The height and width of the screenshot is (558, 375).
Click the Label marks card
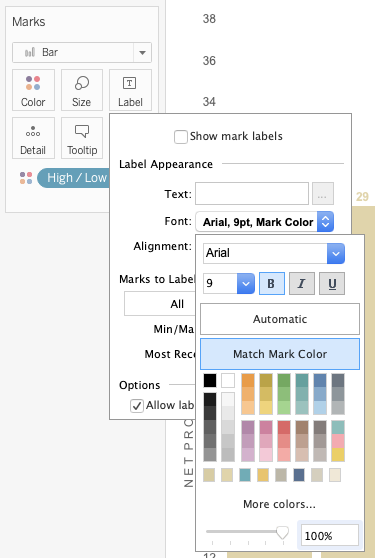(x=130, y=90)
